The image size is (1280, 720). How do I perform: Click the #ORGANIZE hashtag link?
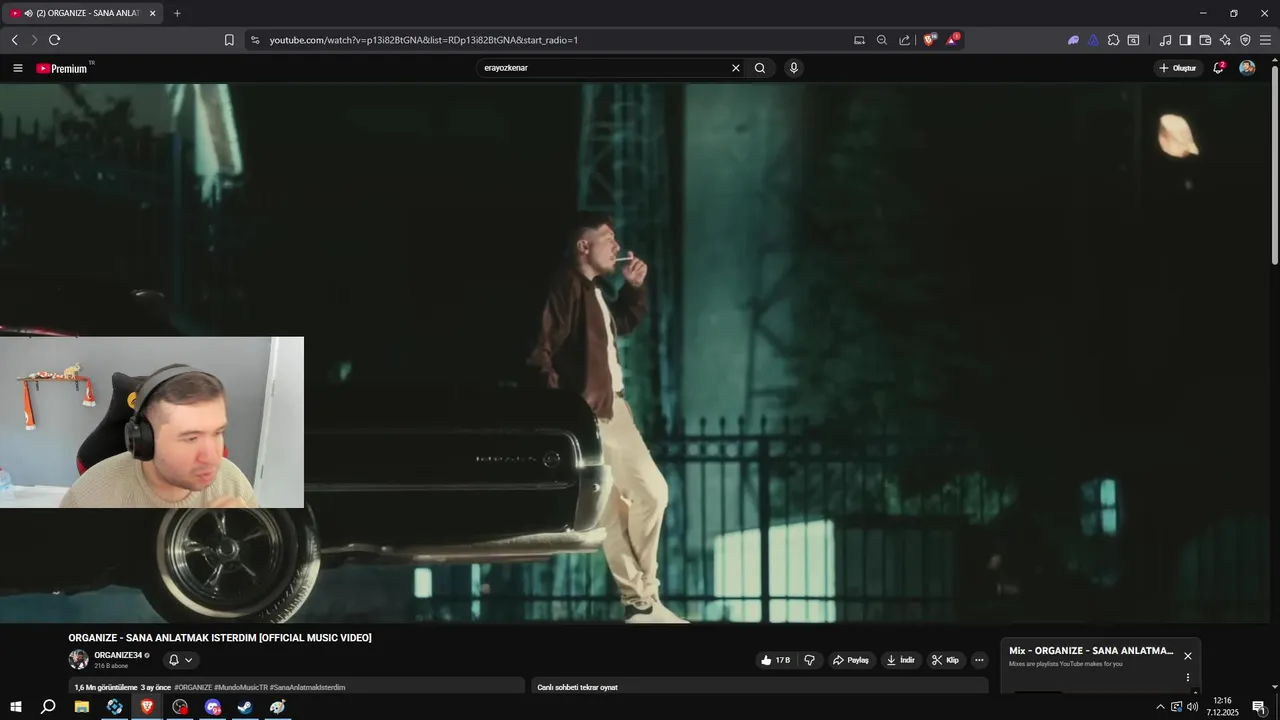click(193, 687)
